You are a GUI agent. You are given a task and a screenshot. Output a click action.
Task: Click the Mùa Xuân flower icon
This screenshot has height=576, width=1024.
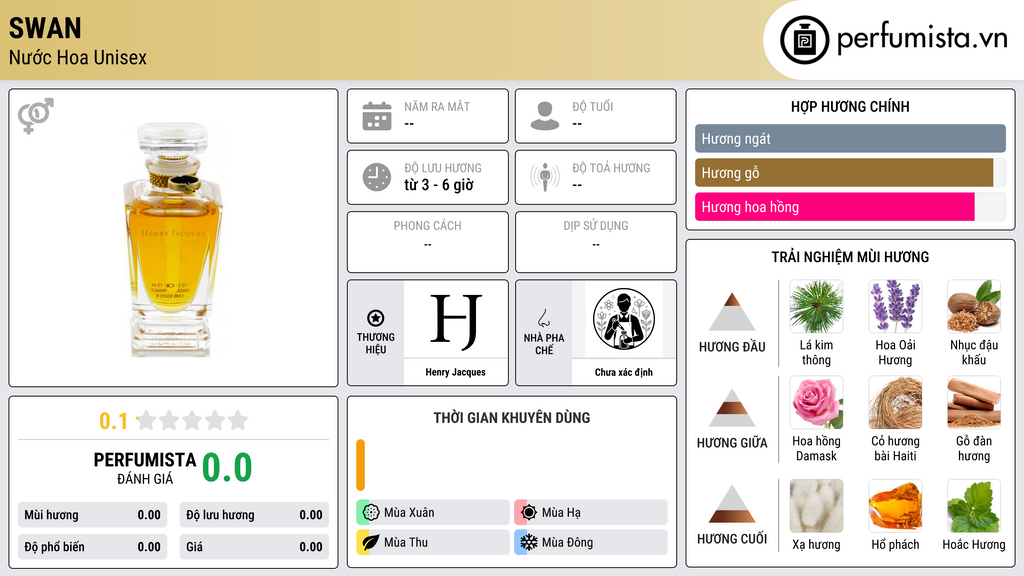pyautogui.click(x=371, y=513)
